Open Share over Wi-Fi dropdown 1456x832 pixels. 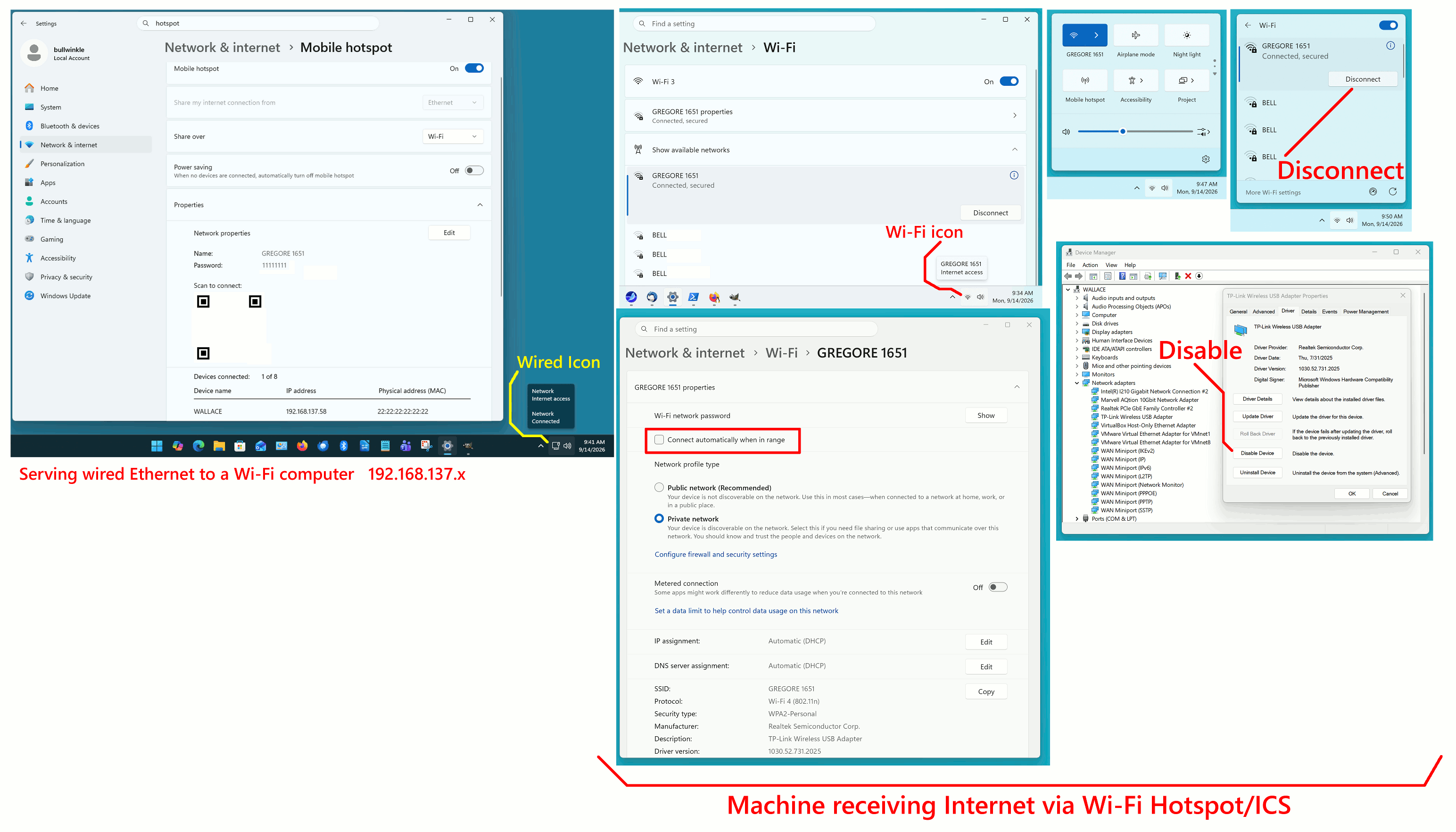tap(452, 137)
